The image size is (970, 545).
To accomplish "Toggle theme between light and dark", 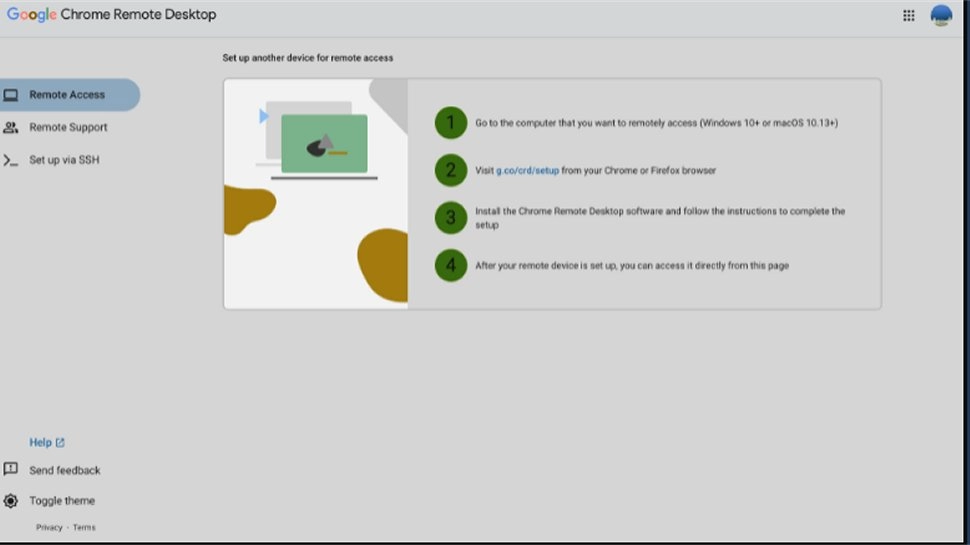I will tap(62, 500).
